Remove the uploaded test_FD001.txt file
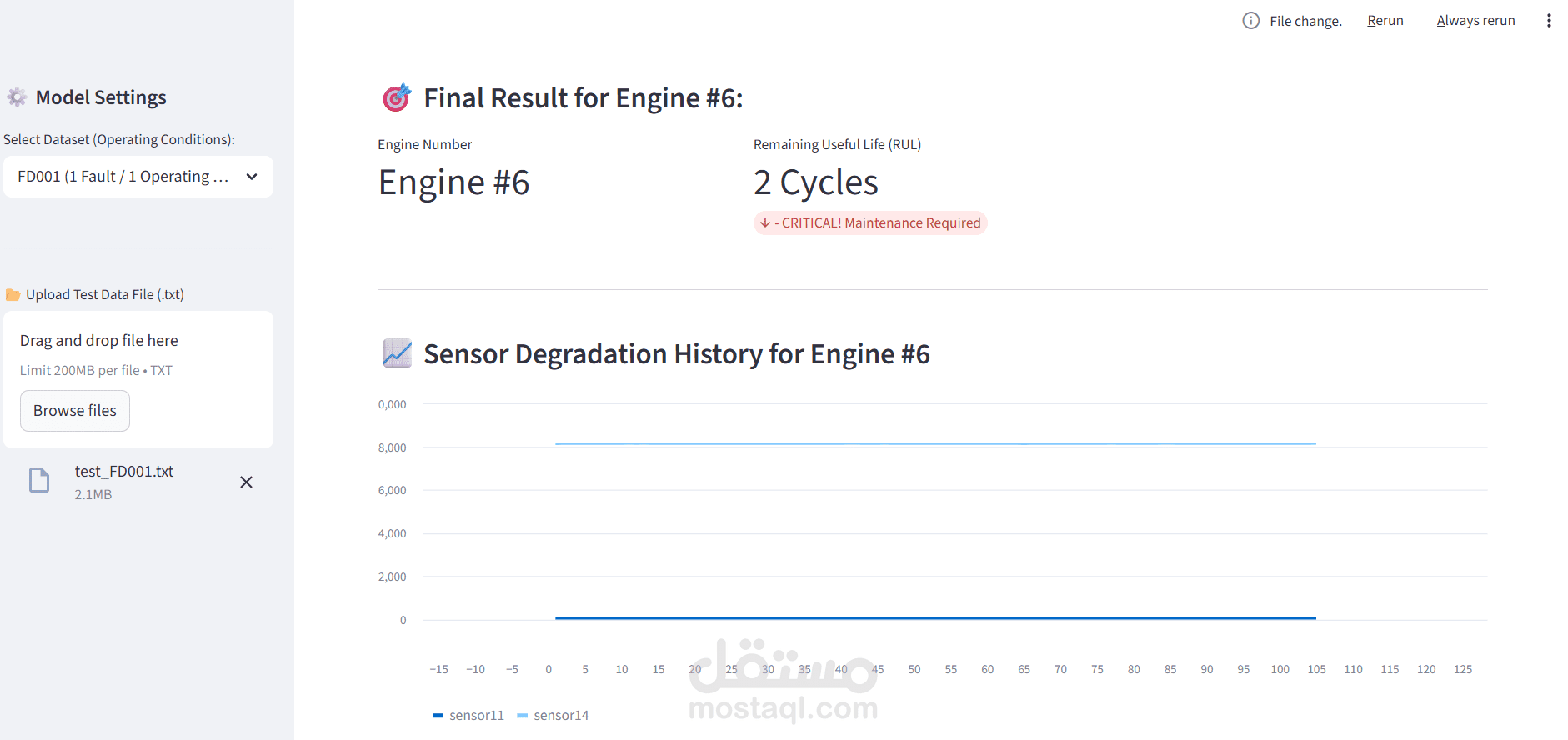The height and width of the screenshot is (740, 1568). (246, 482)
